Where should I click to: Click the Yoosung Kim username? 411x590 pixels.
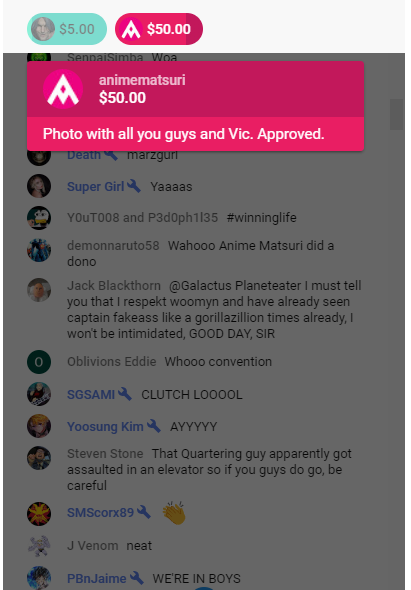(x=105, y=427)
